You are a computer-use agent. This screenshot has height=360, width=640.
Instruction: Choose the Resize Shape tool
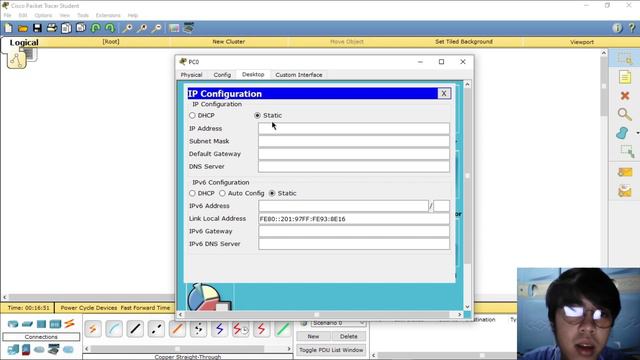pos(627,151)
